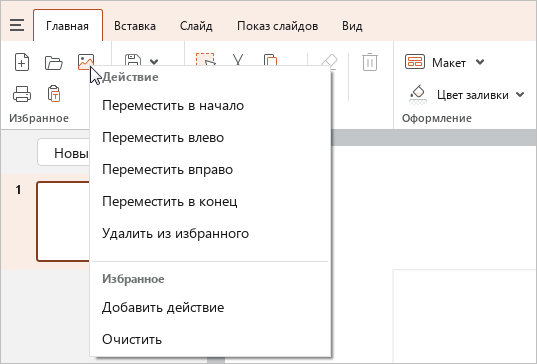Select Добавить действие
This screenshot has height=364, width=537.
(210, 307)
